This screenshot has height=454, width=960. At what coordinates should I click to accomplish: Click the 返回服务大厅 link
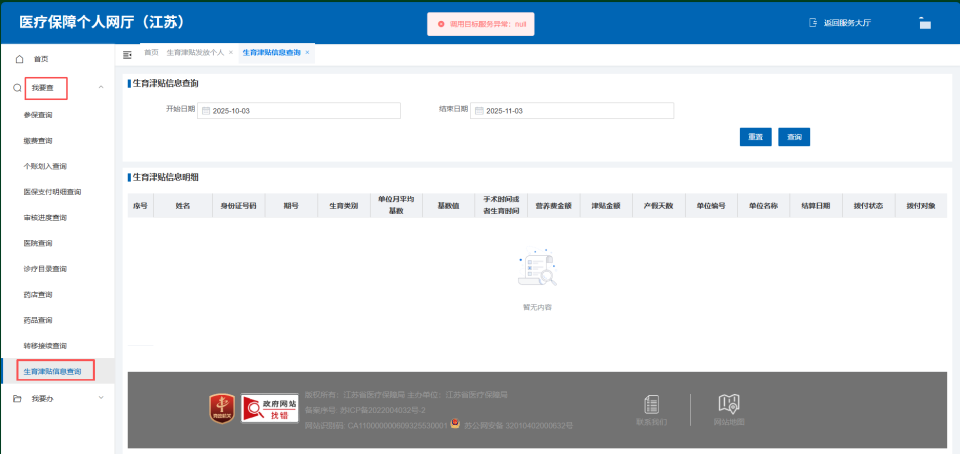(847, 23)
